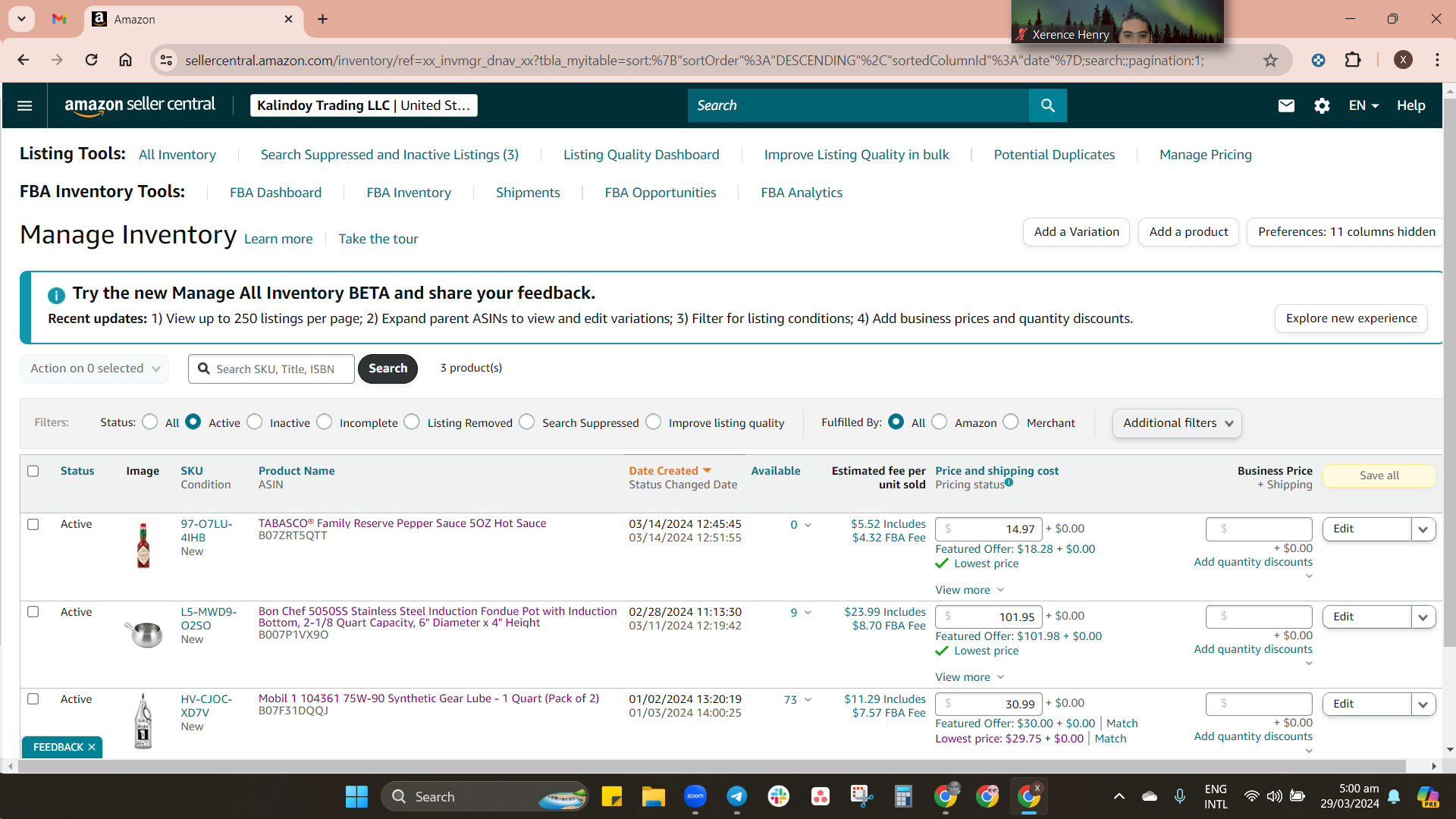Open the Chrome profile avatar

click(1403, 60)
